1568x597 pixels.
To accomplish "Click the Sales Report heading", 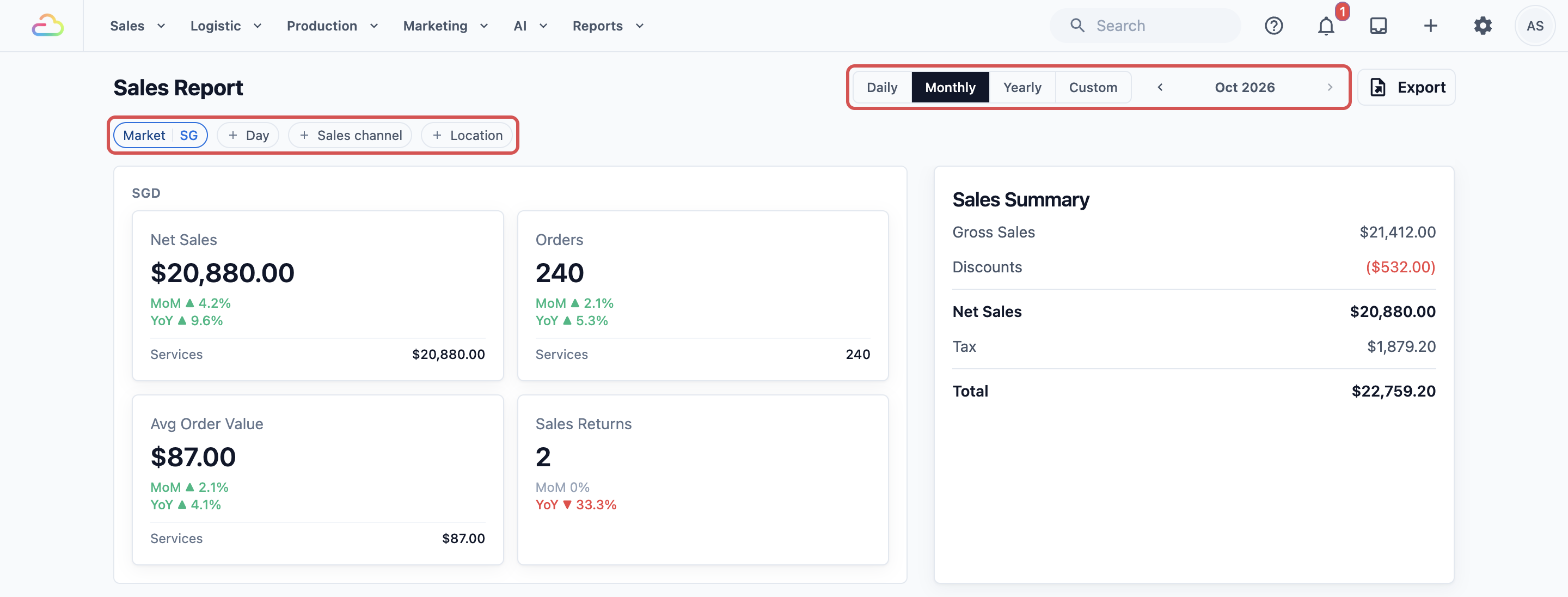I will 179,88.
